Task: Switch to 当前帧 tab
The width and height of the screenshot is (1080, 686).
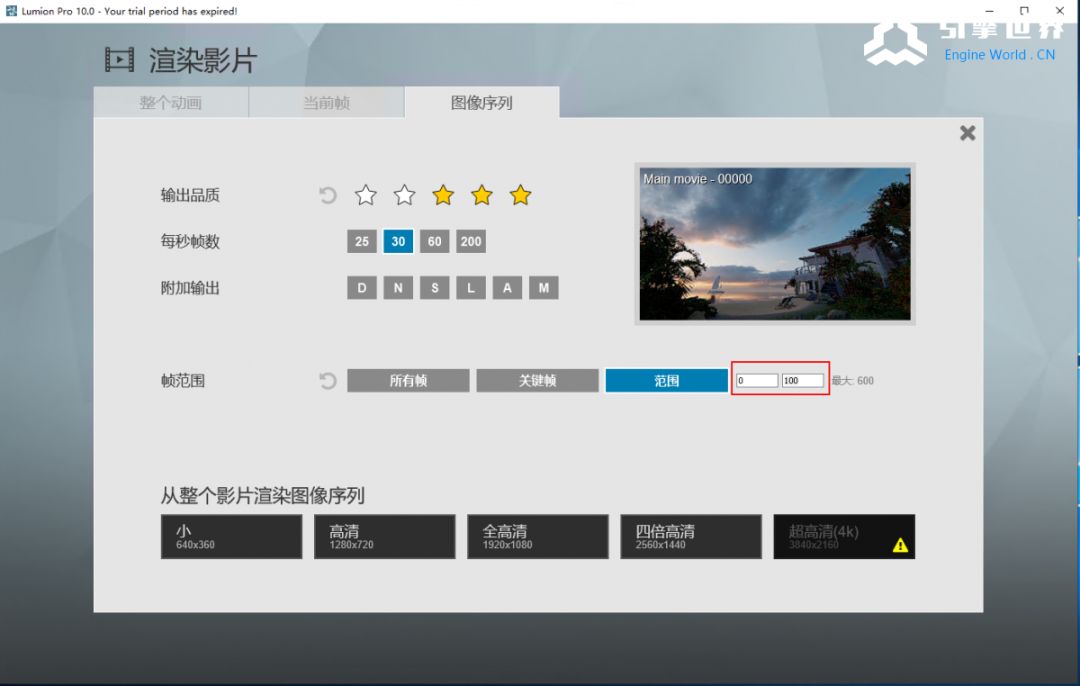Action: coord(326,103)
